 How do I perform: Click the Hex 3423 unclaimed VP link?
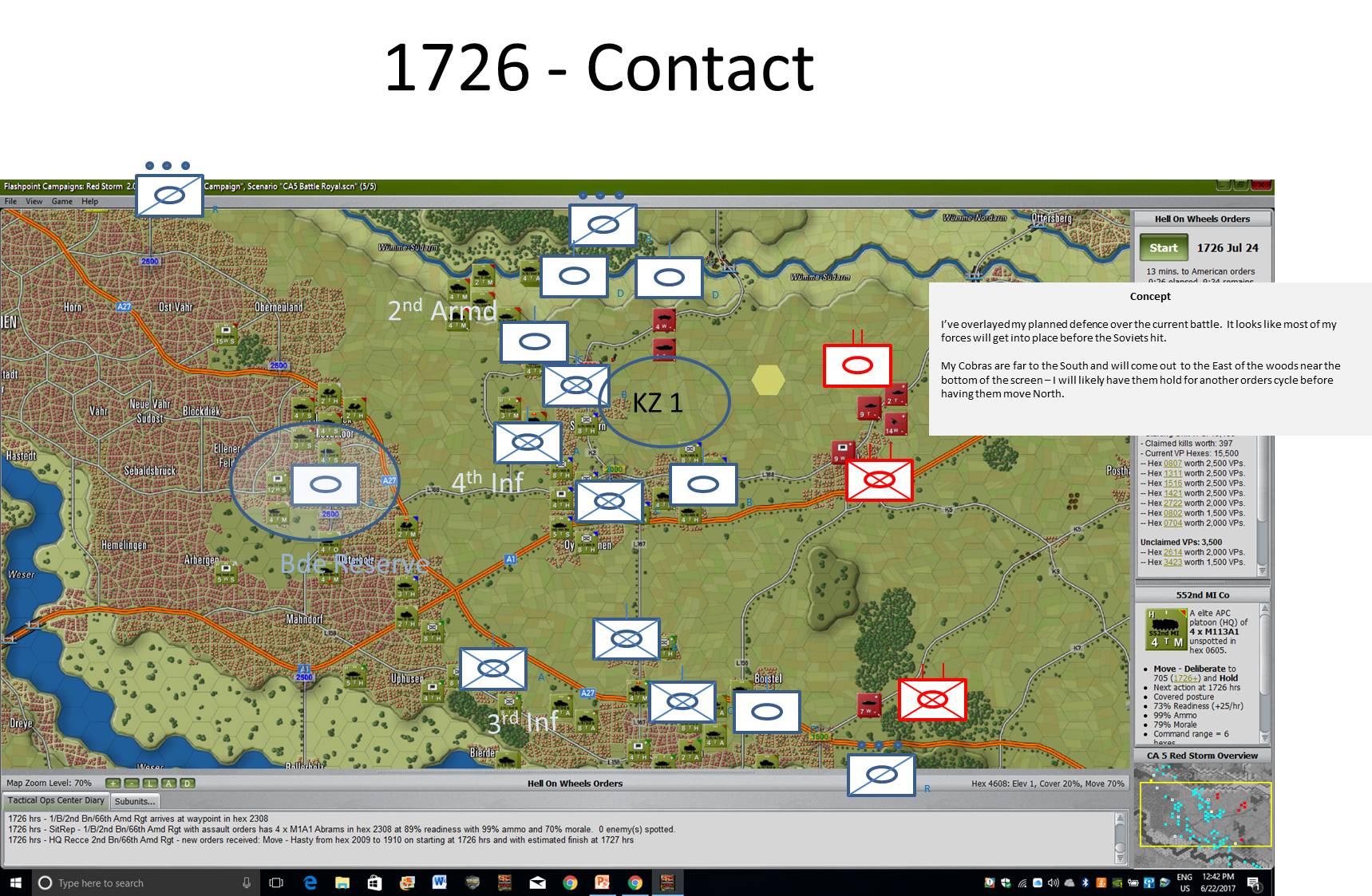click(1172, 562)
